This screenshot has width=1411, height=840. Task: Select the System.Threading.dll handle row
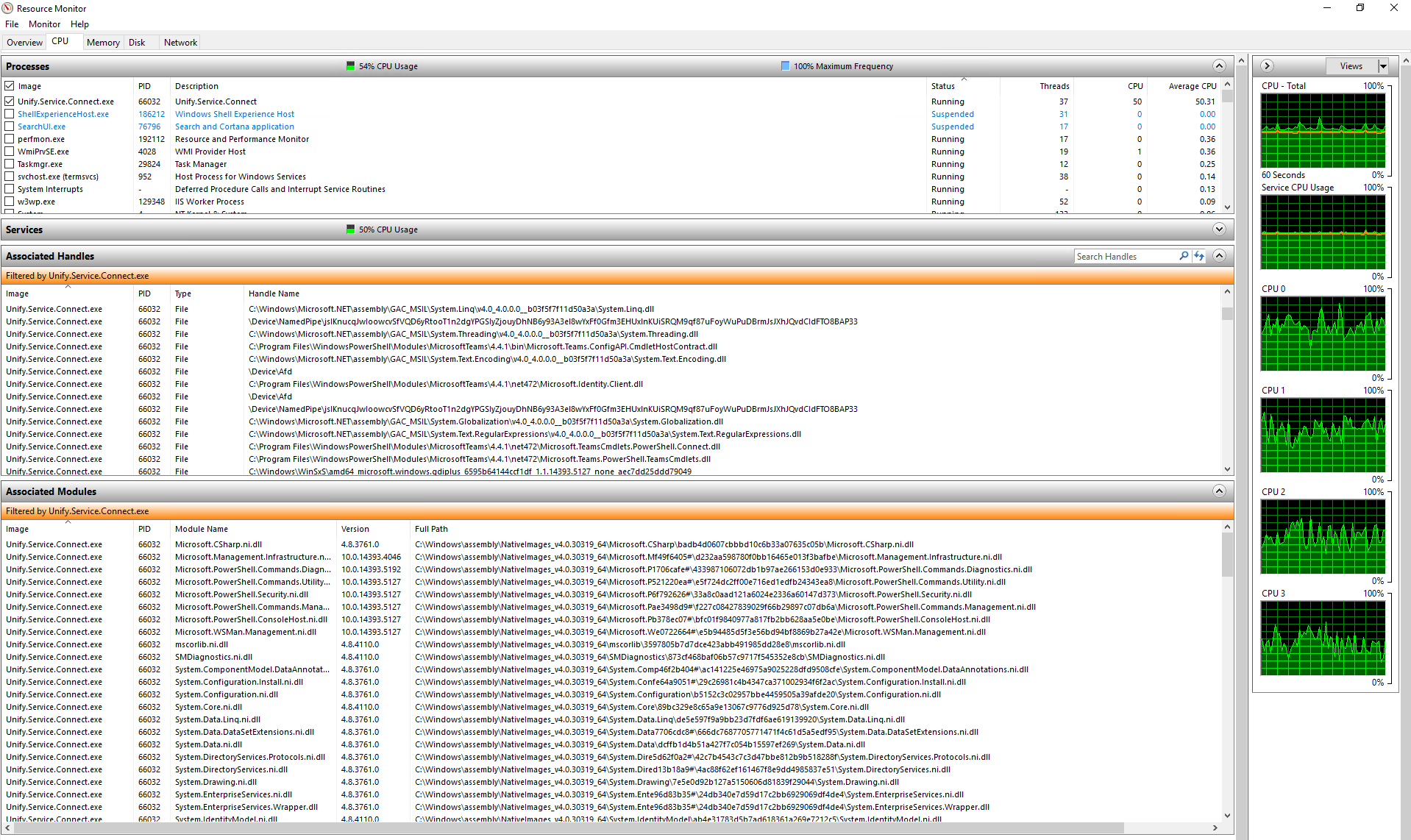coord(611,334)
